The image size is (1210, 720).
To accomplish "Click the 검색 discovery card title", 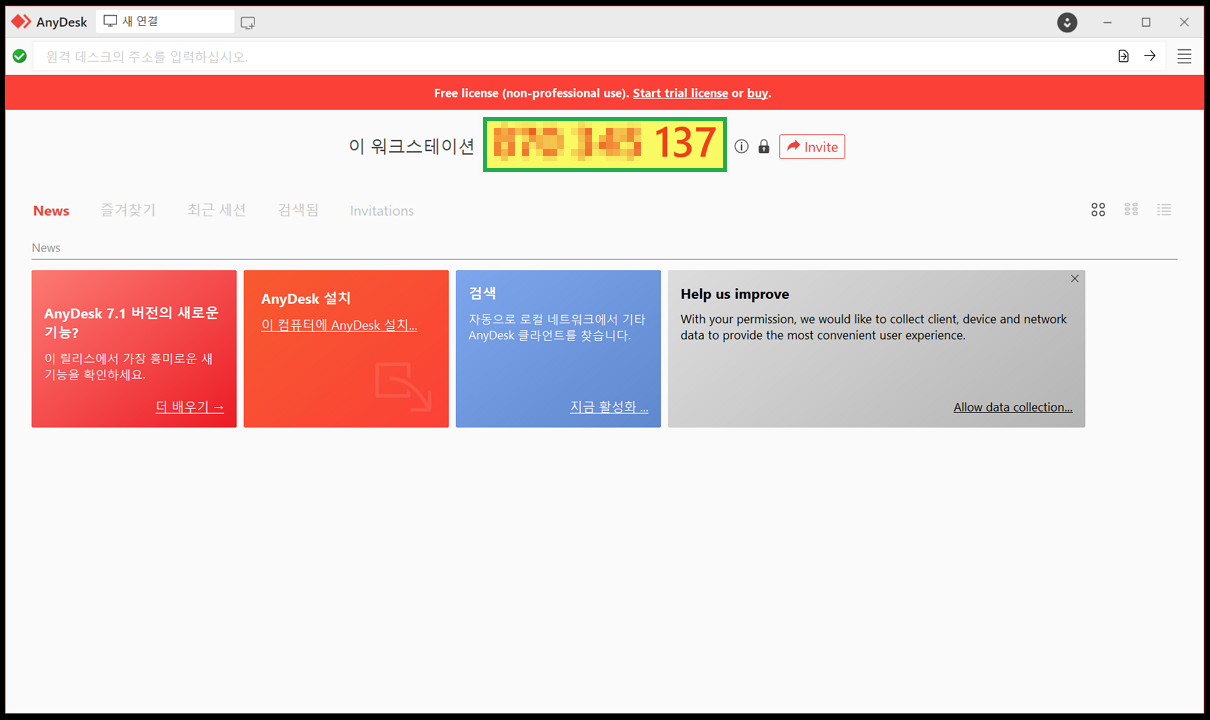I will (x=483, y=293).
